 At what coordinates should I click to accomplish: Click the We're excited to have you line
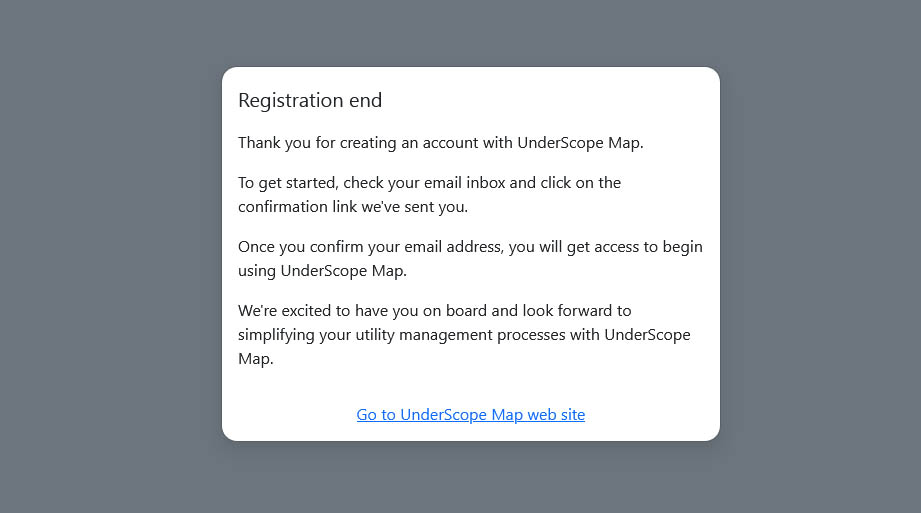(435, 311)
